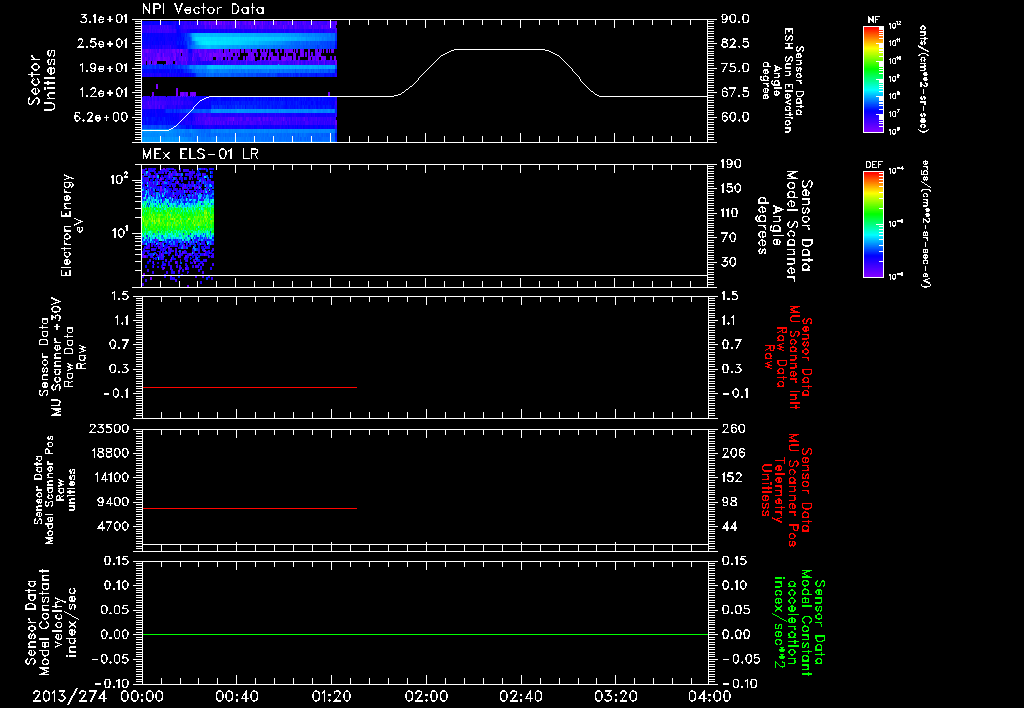1024x708 pixels.
Task: Click the 'Sector Unitless' axis label
Action: coord(42,79)
